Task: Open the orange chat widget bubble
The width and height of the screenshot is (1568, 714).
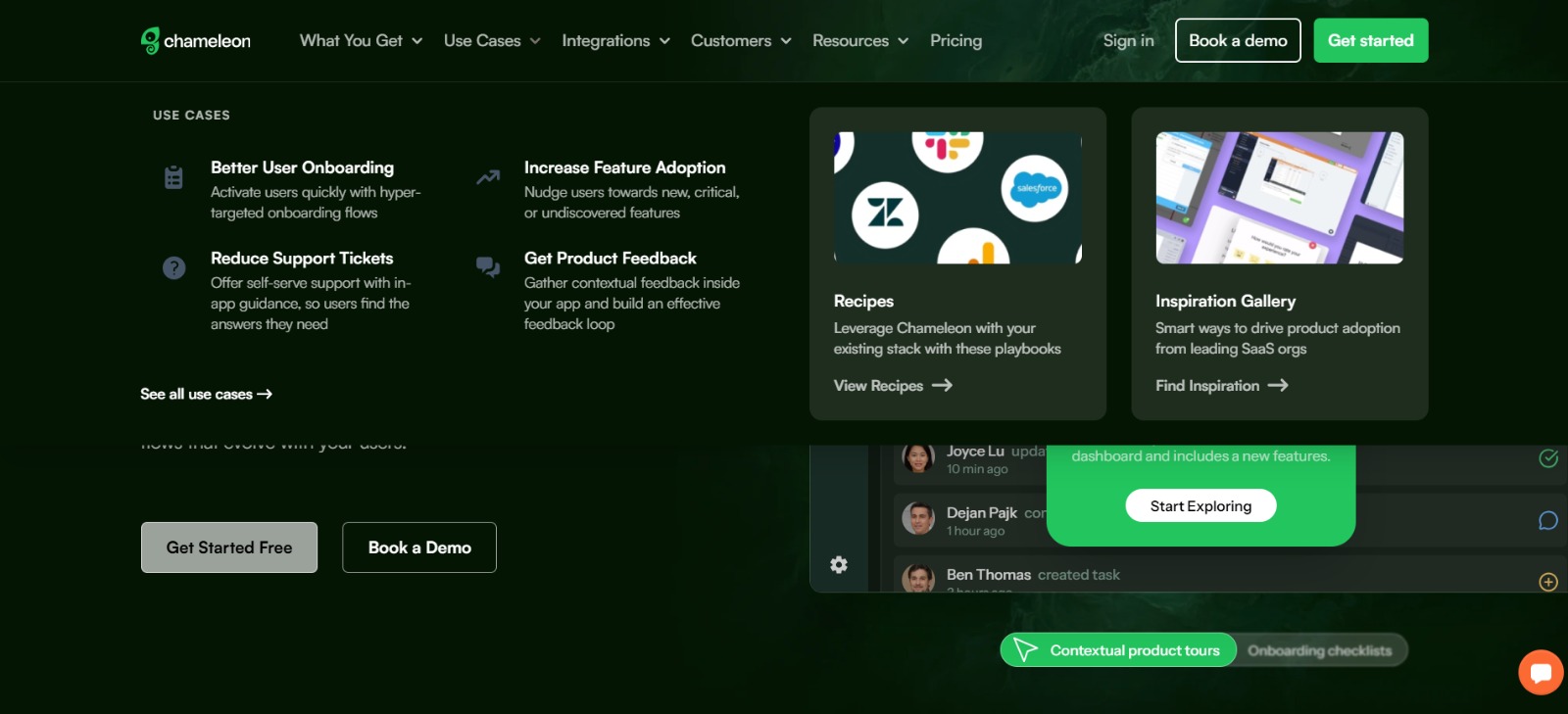Action: 1541,672
